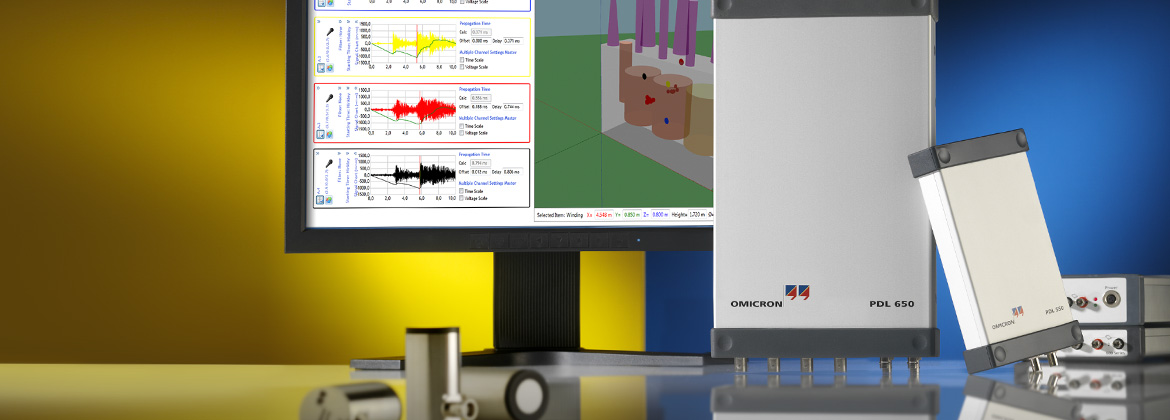Click the Offset field in the yellow panel
The width and height of the screenshot is (1170, 420).
pos(481,41)
